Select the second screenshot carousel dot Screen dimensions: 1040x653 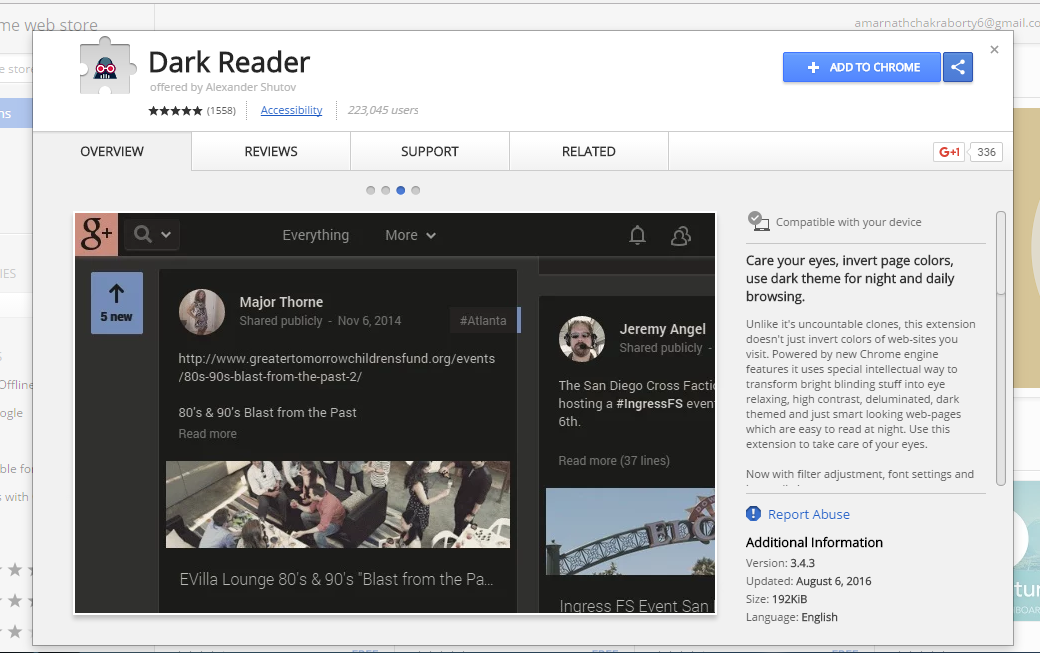pyautogui.click(x=385, y=190)
